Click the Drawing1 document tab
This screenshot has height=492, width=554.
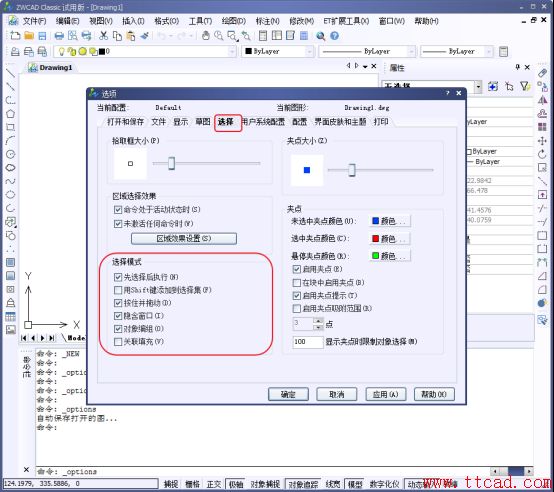50,67
